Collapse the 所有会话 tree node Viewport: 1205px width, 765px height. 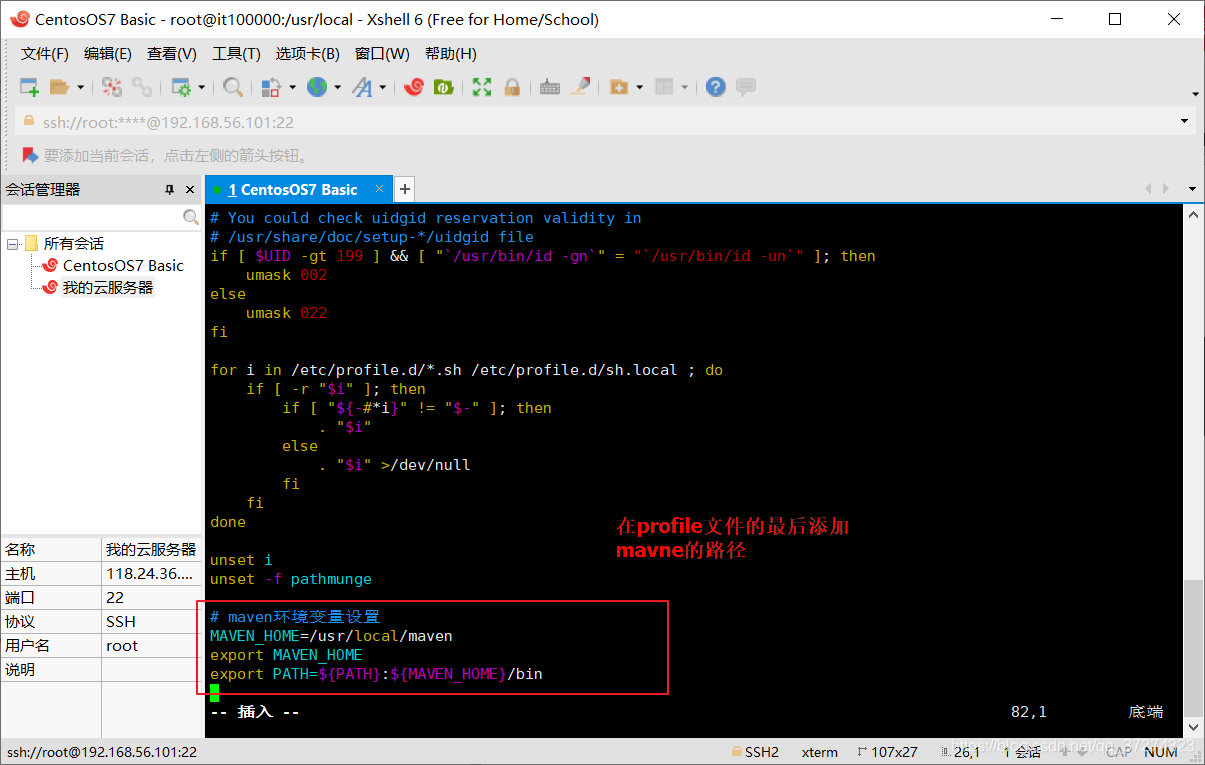(x=12, y=244)
